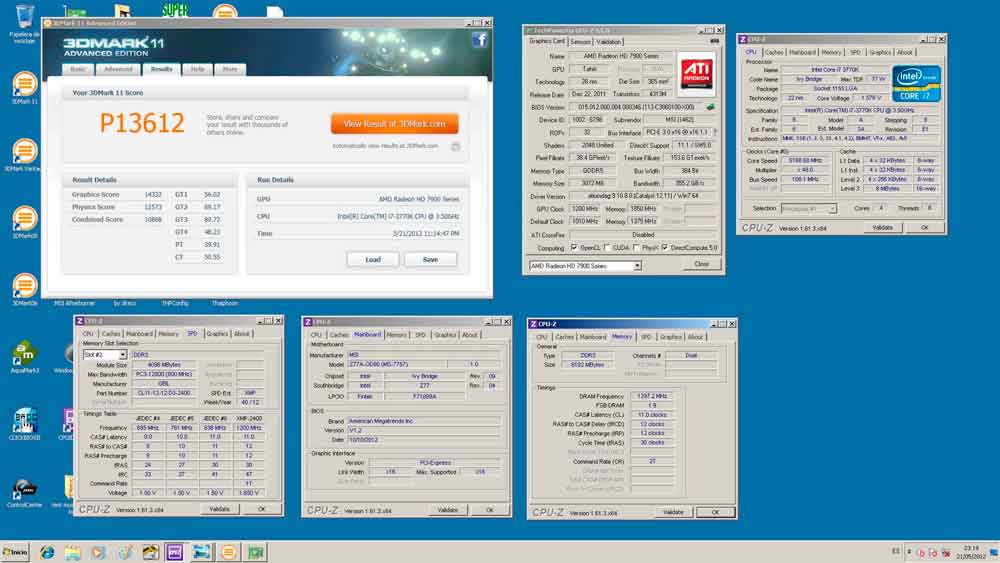Toggle the DirectCompute 5.0 checkbox
The height and width of the screenshot is (563, 1000).
click(x=665, y=247)
